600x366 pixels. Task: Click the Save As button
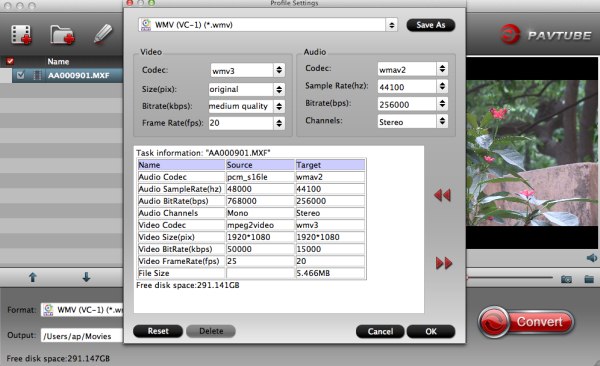click(430, 25)
